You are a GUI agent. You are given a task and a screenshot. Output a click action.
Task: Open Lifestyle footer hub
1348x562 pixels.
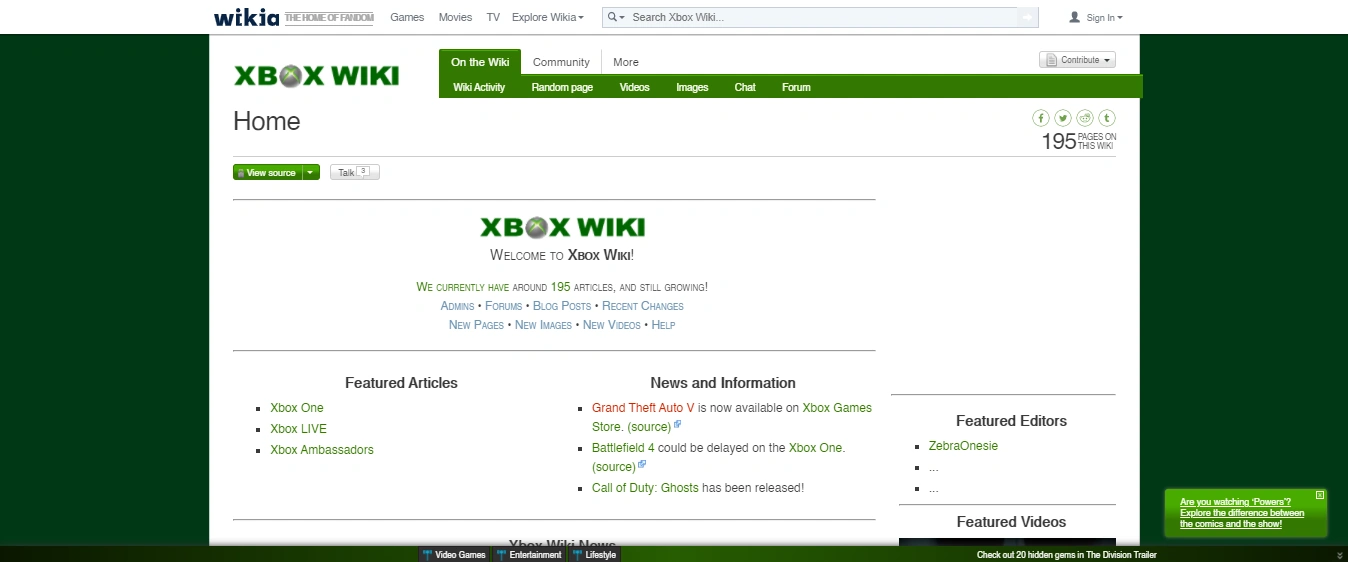pyautogui.click(x=595, y=555)
